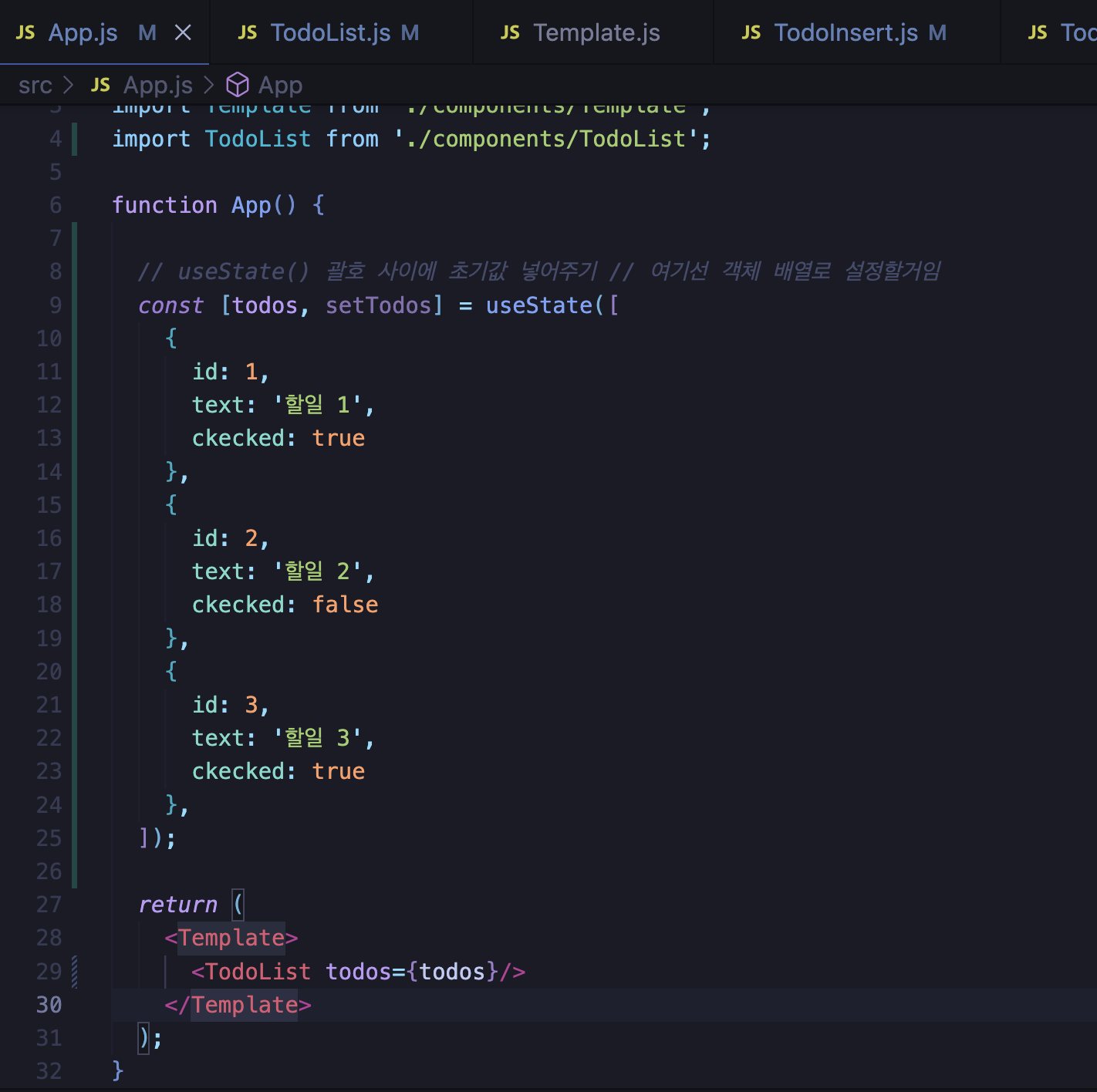Click the text '할일 2' string

coord(317,571)
